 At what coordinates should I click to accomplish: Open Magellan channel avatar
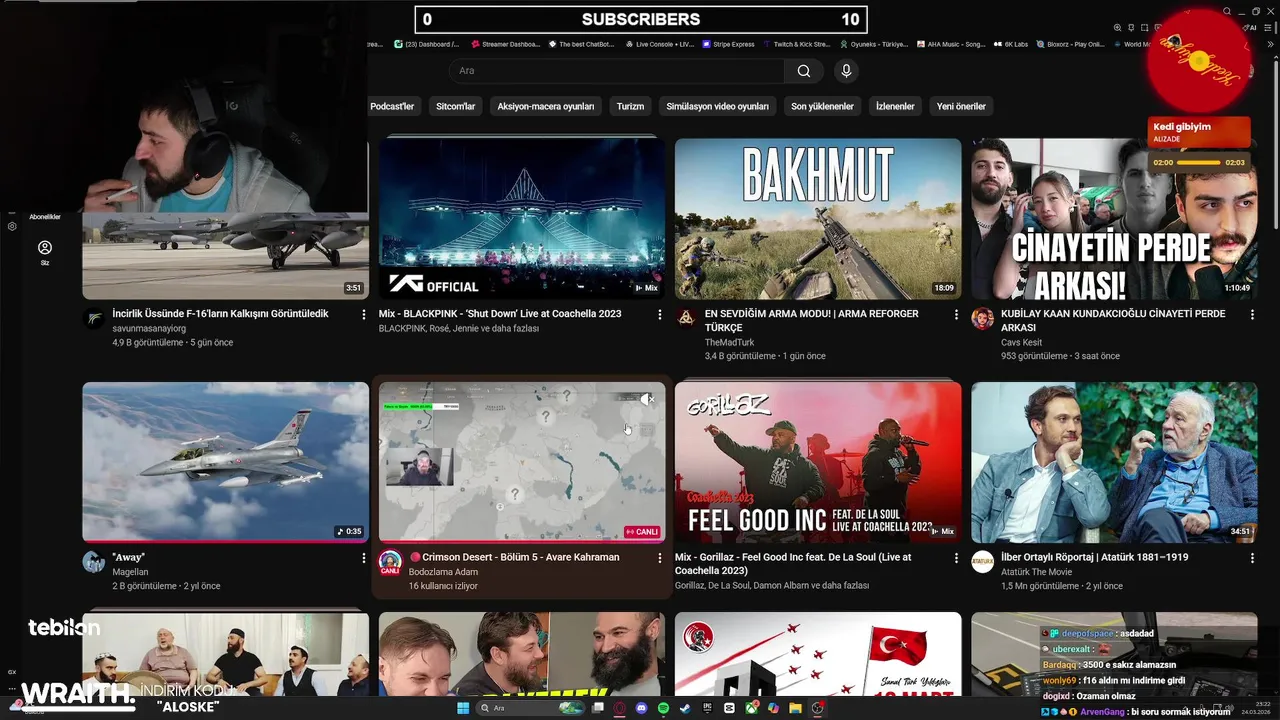(x=94, y=562)
